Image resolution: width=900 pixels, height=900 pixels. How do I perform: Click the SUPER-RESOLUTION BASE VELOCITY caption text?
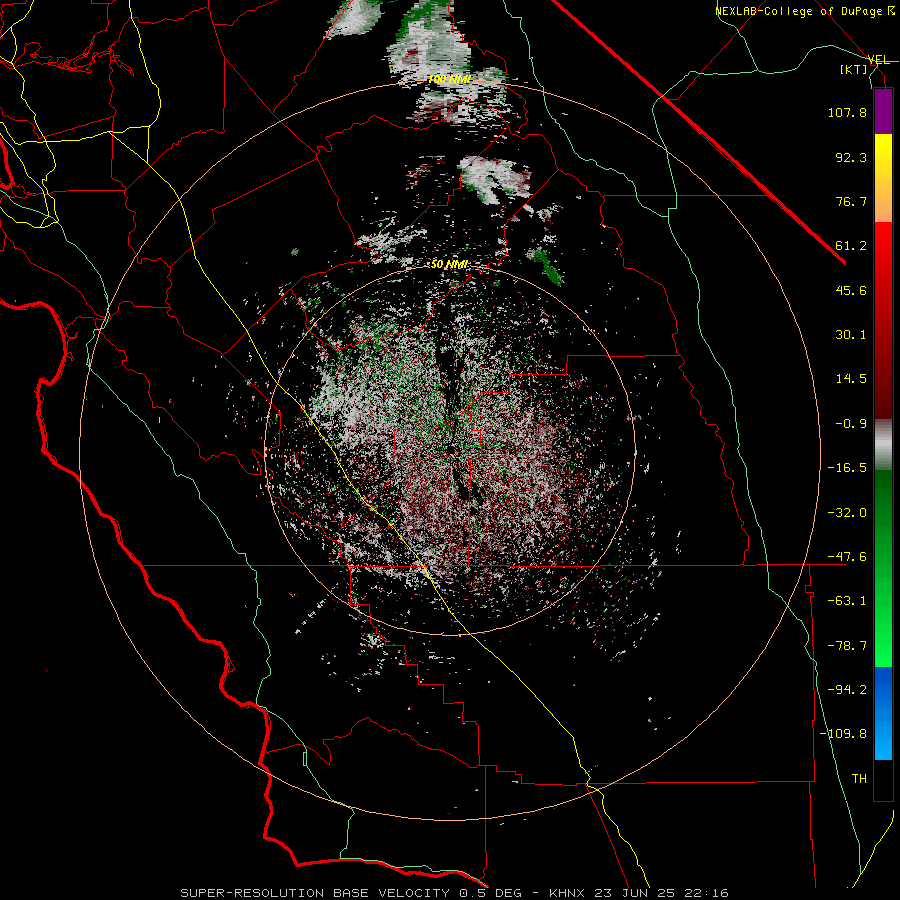315,893
